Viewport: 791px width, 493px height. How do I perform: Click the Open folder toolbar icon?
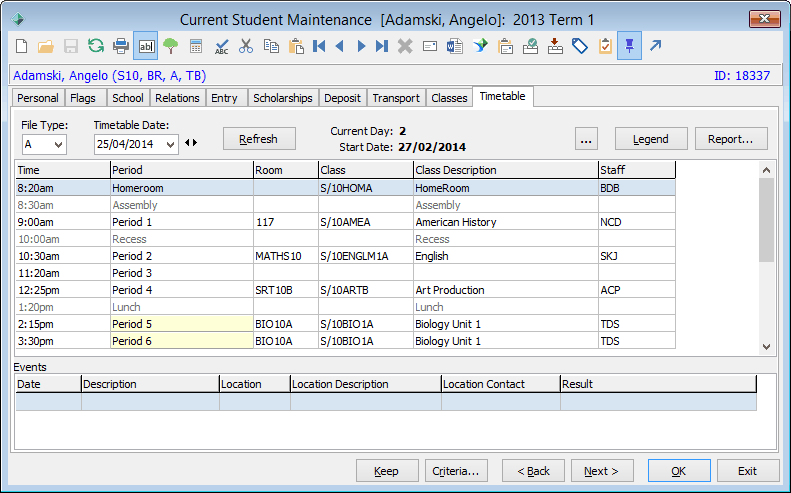pyautogui.click(x=45, y=46)
